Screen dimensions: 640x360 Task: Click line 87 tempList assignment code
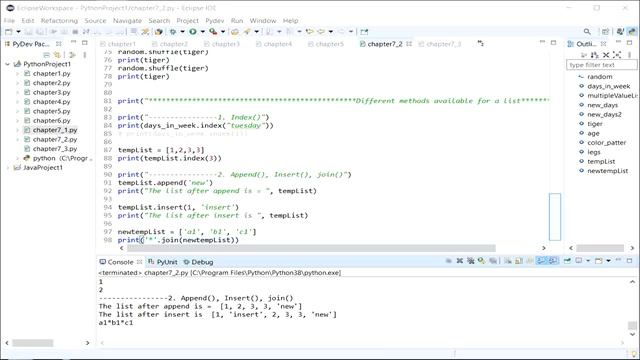pyautogui.click(x=161, y=150)
